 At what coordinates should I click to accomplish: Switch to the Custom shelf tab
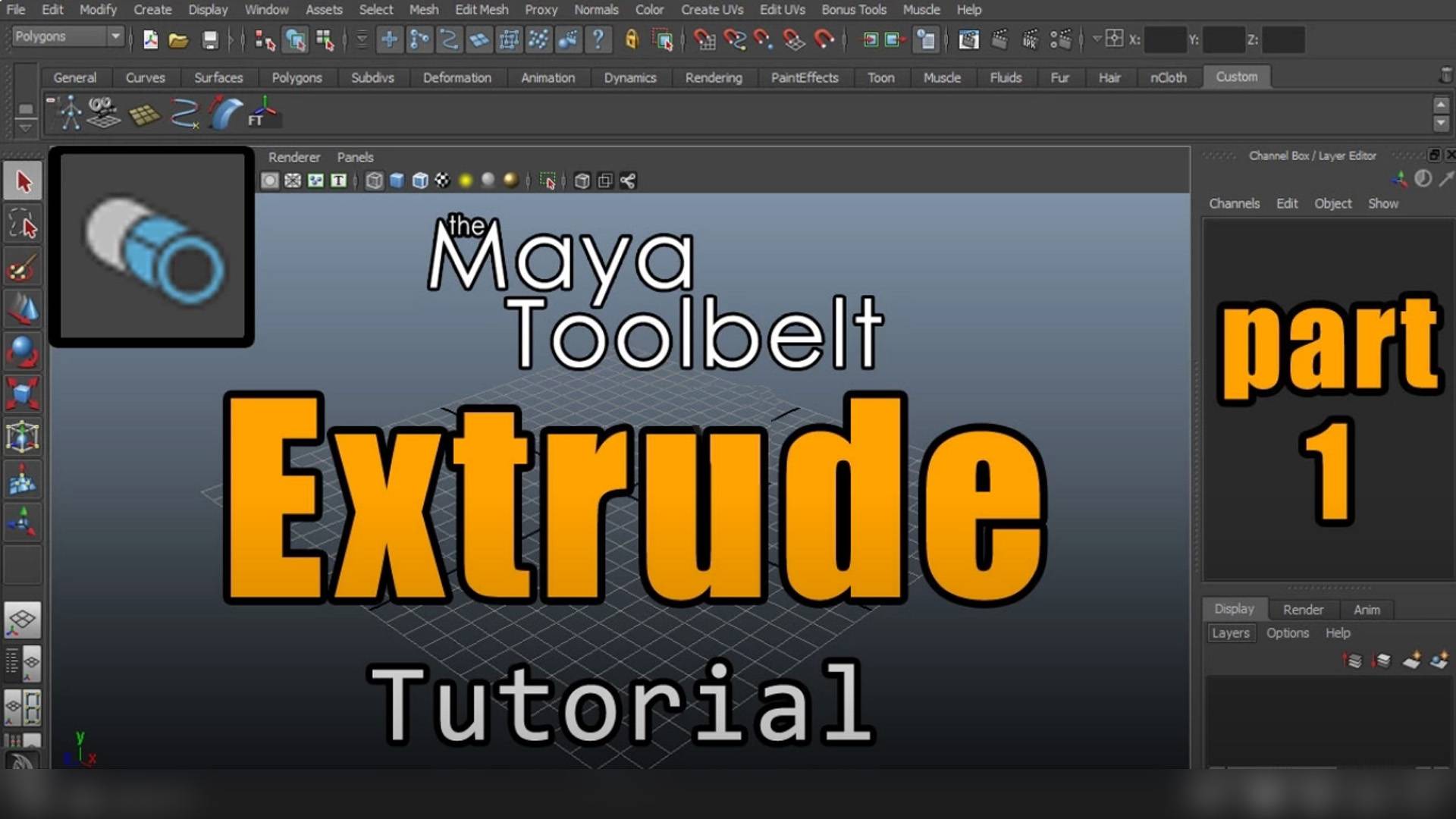(x=1236, y=77)
